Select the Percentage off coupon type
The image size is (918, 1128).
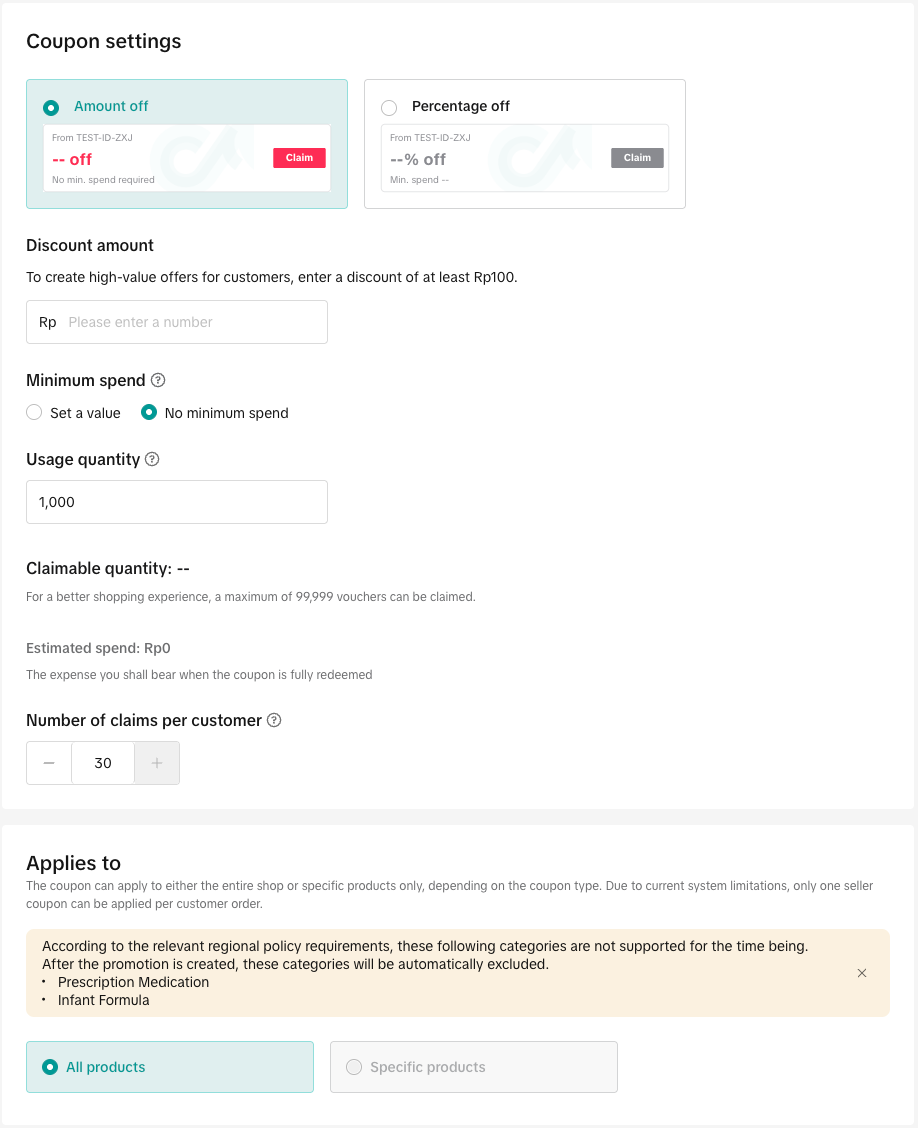coord(389,107)
